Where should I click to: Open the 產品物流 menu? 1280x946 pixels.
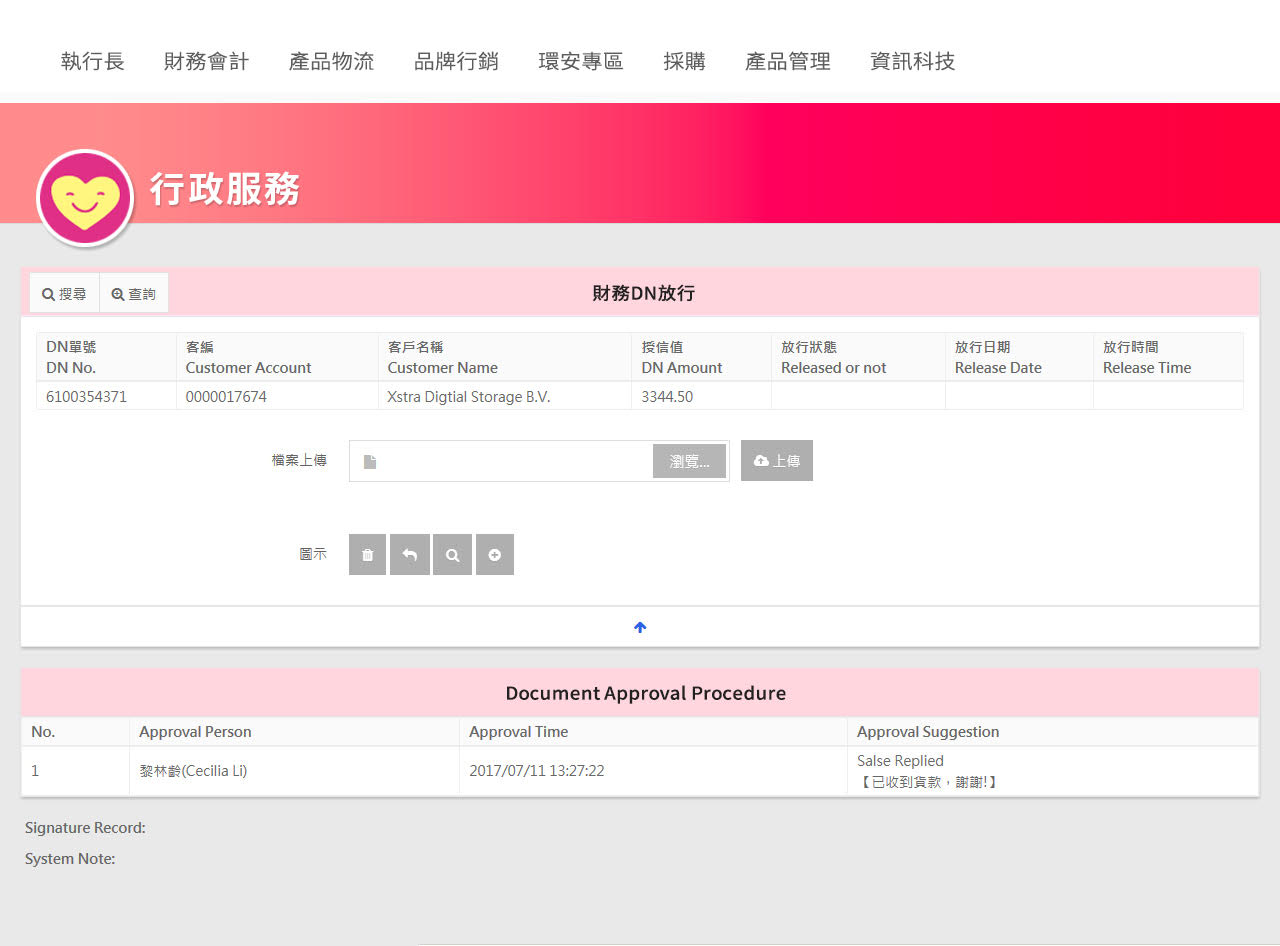tap(331, 61)
